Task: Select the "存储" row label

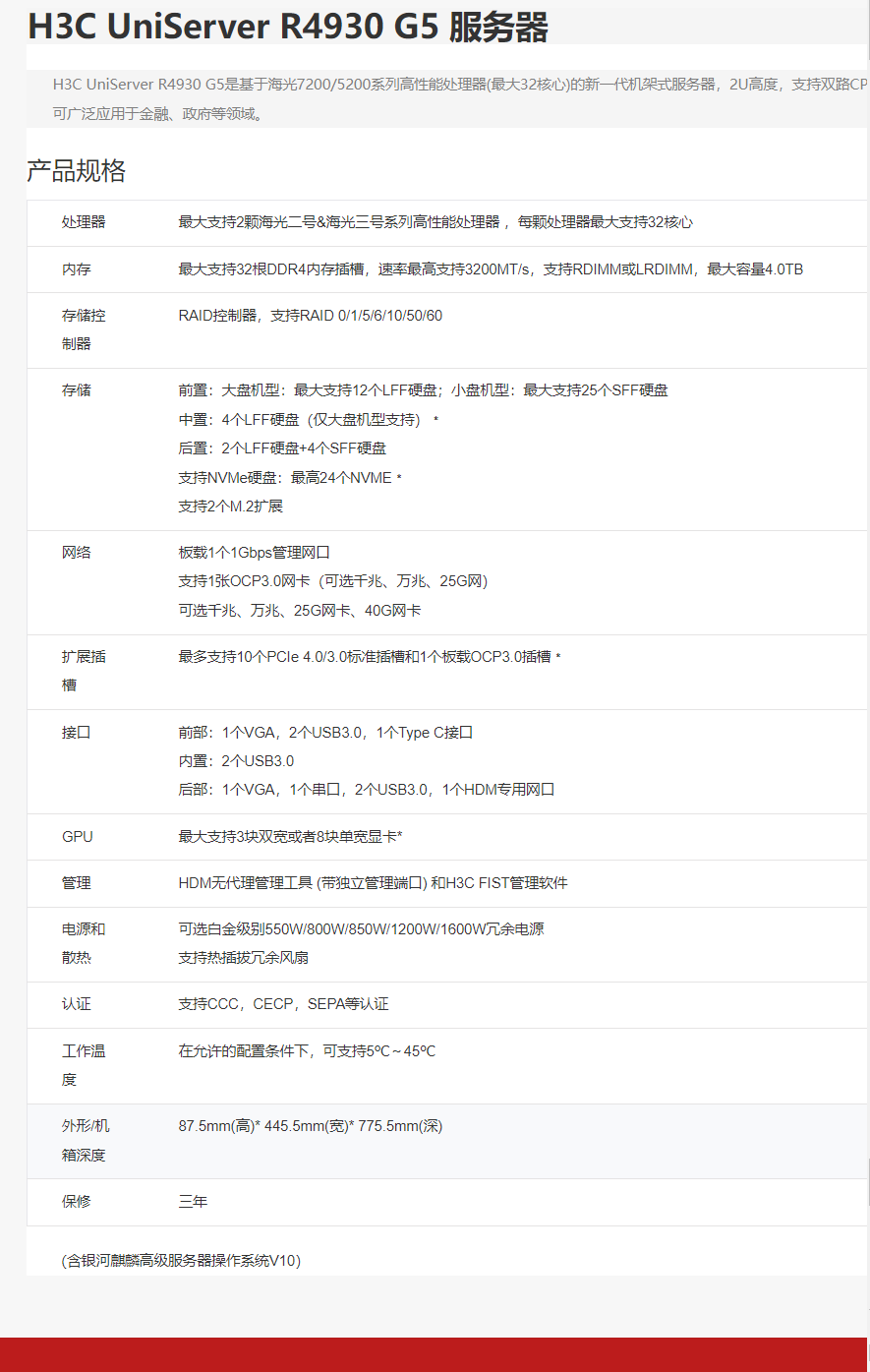Action: pos(77,390)
